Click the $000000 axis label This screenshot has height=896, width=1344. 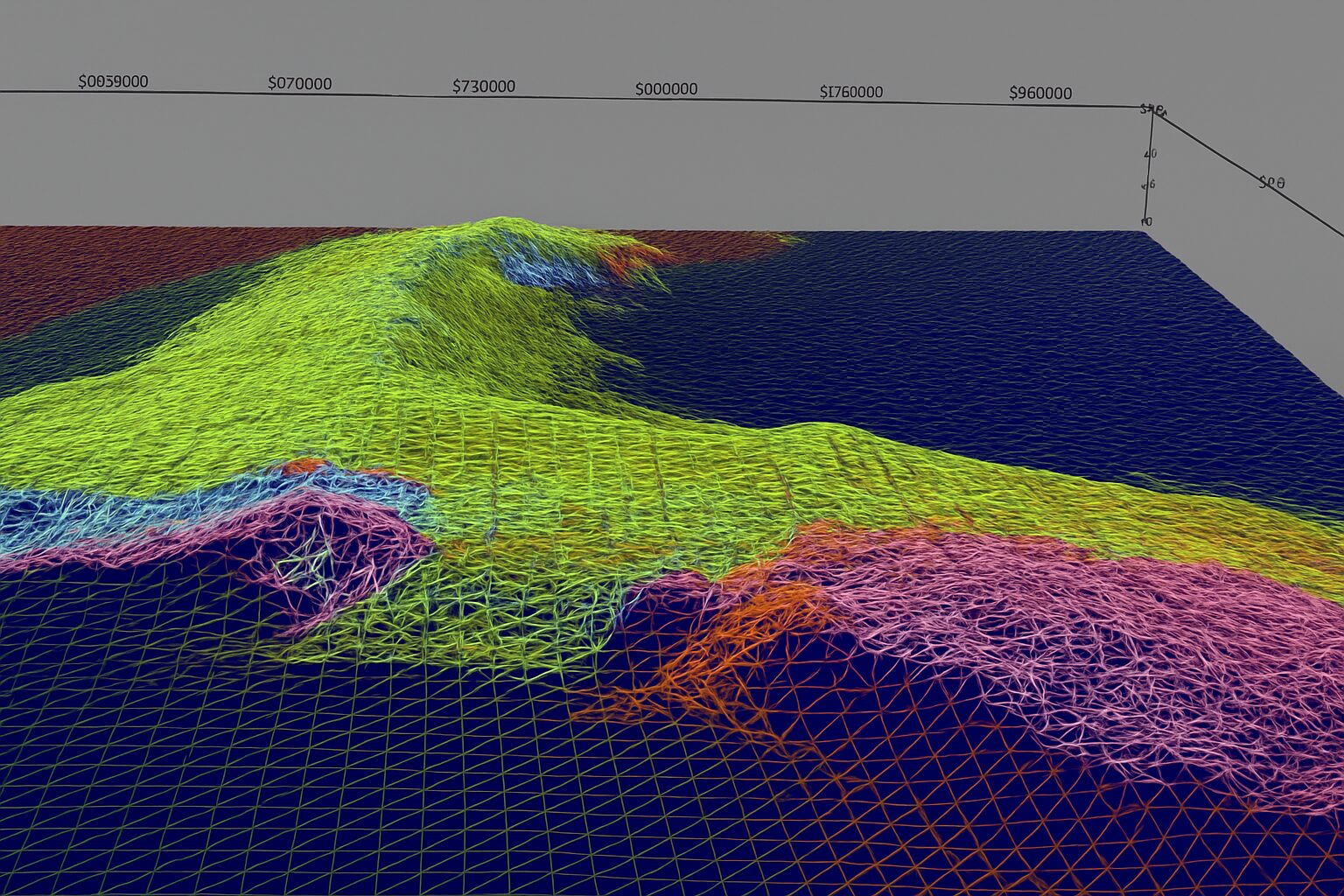667,87
